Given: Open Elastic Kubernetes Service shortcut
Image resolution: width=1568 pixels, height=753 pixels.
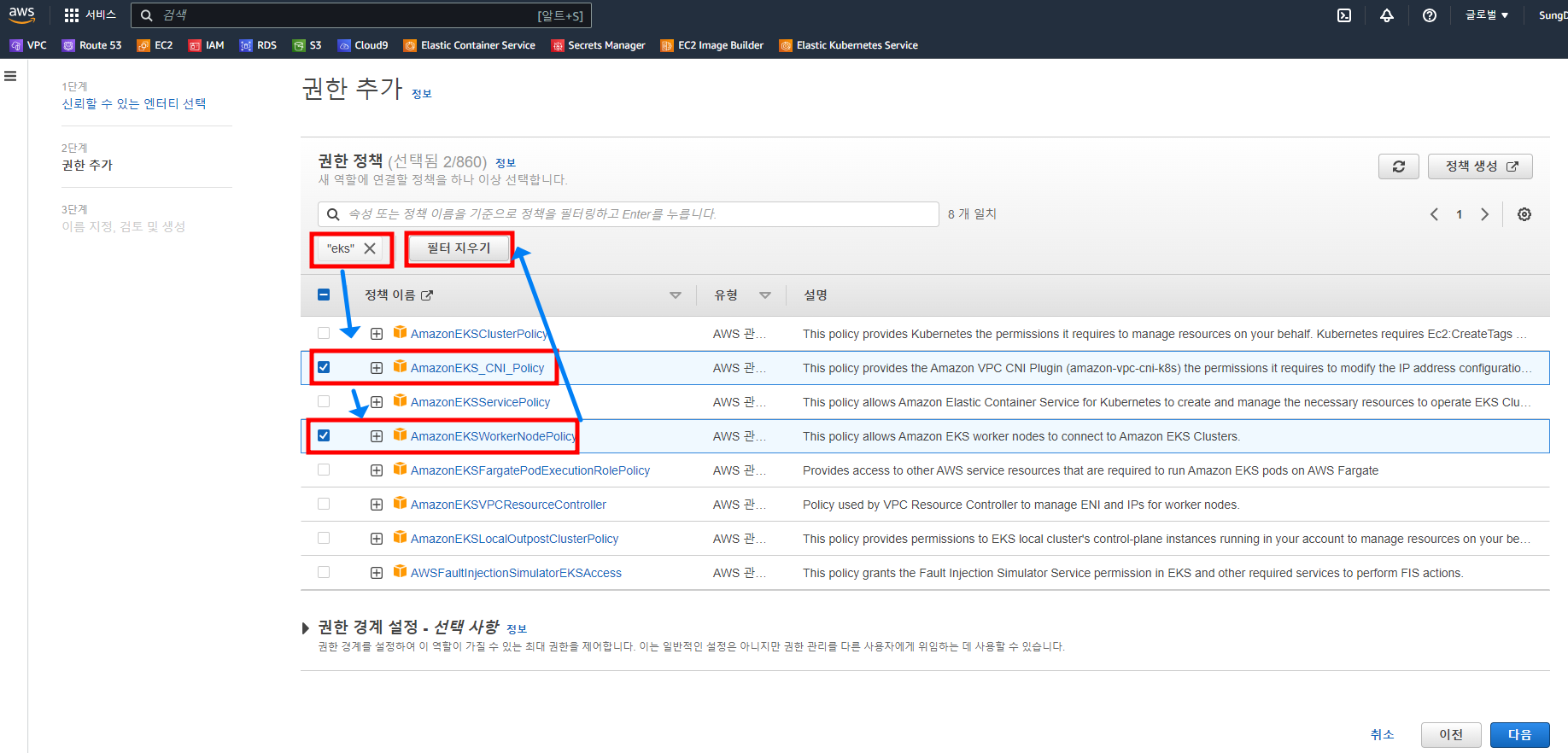Looking at the screenshot, I should [848, 45].
